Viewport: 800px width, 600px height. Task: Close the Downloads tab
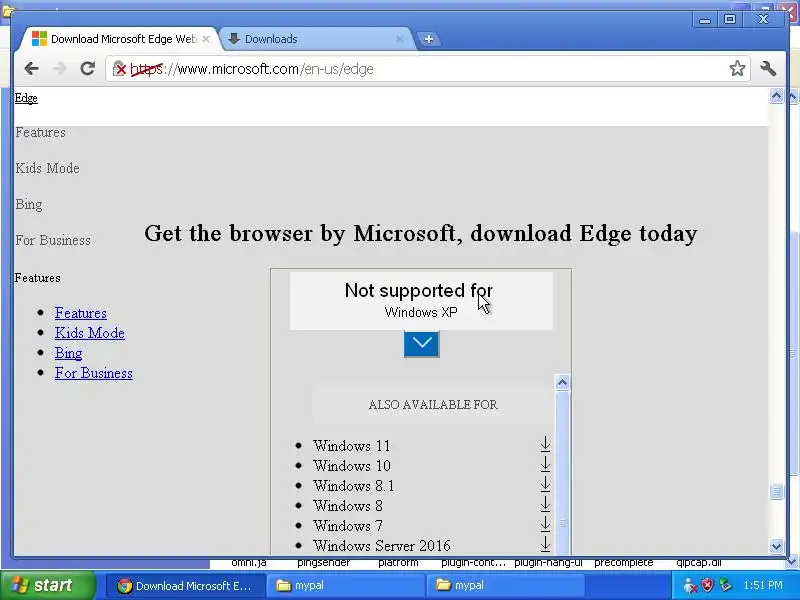[399, 39]
